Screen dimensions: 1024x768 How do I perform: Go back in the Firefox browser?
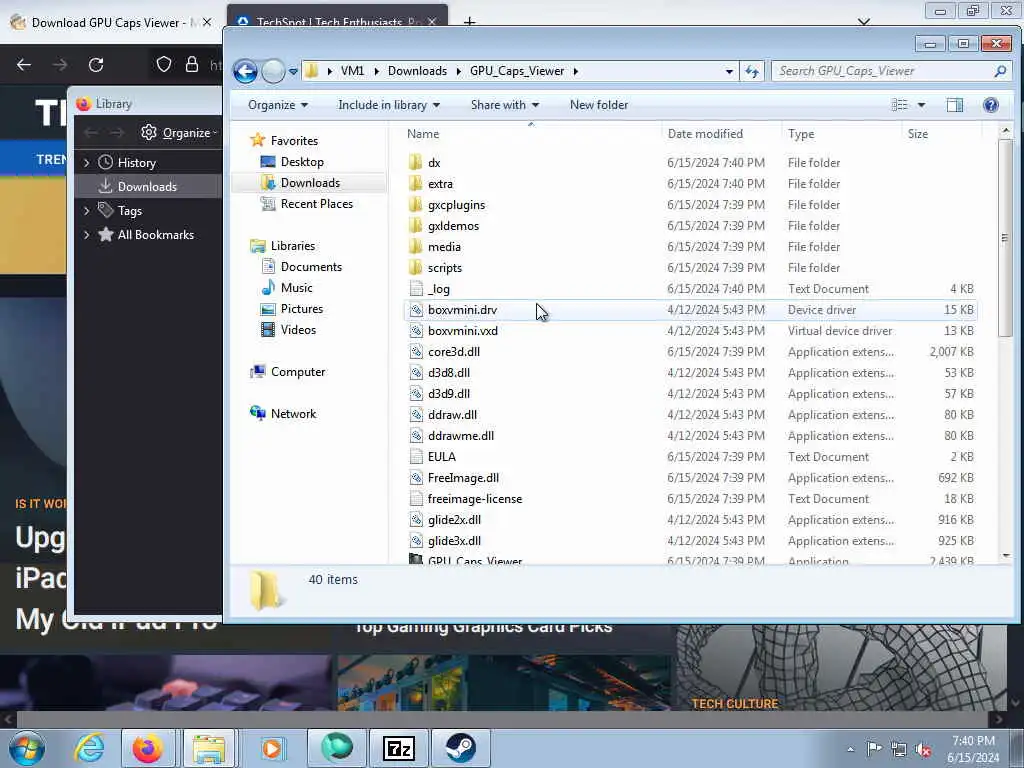24,65
